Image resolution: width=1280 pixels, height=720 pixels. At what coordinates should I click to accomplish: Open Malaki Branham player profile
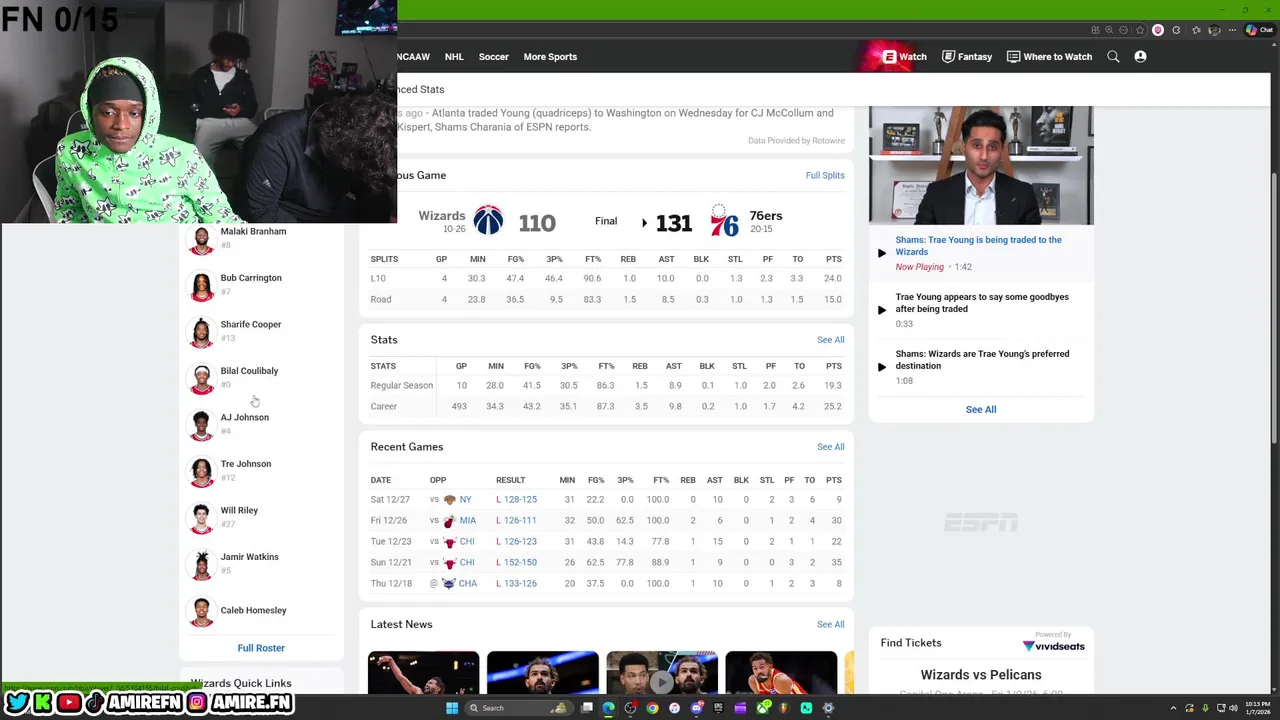(x=253, y=231)
